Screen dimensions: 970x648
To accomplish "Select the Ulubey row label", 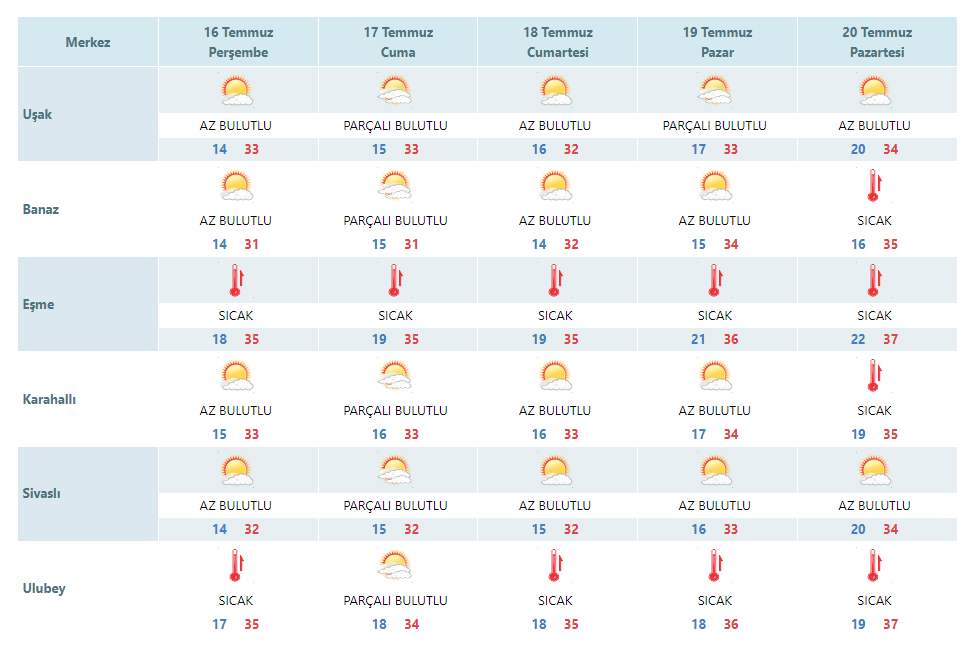I will click(x=44, y=589).
